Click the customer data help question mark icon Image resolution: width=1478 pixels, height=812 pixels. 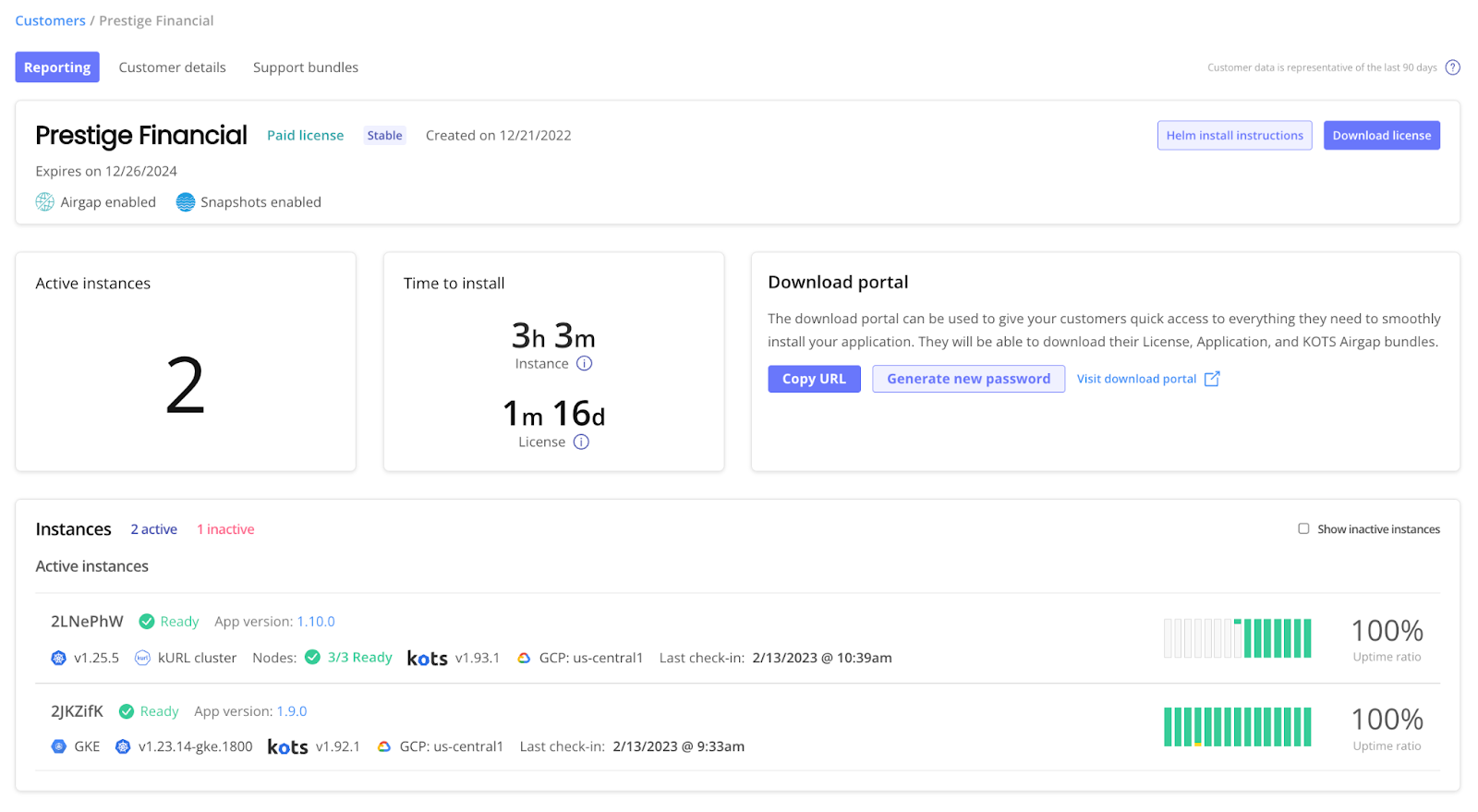click(x=1452, y=67)
